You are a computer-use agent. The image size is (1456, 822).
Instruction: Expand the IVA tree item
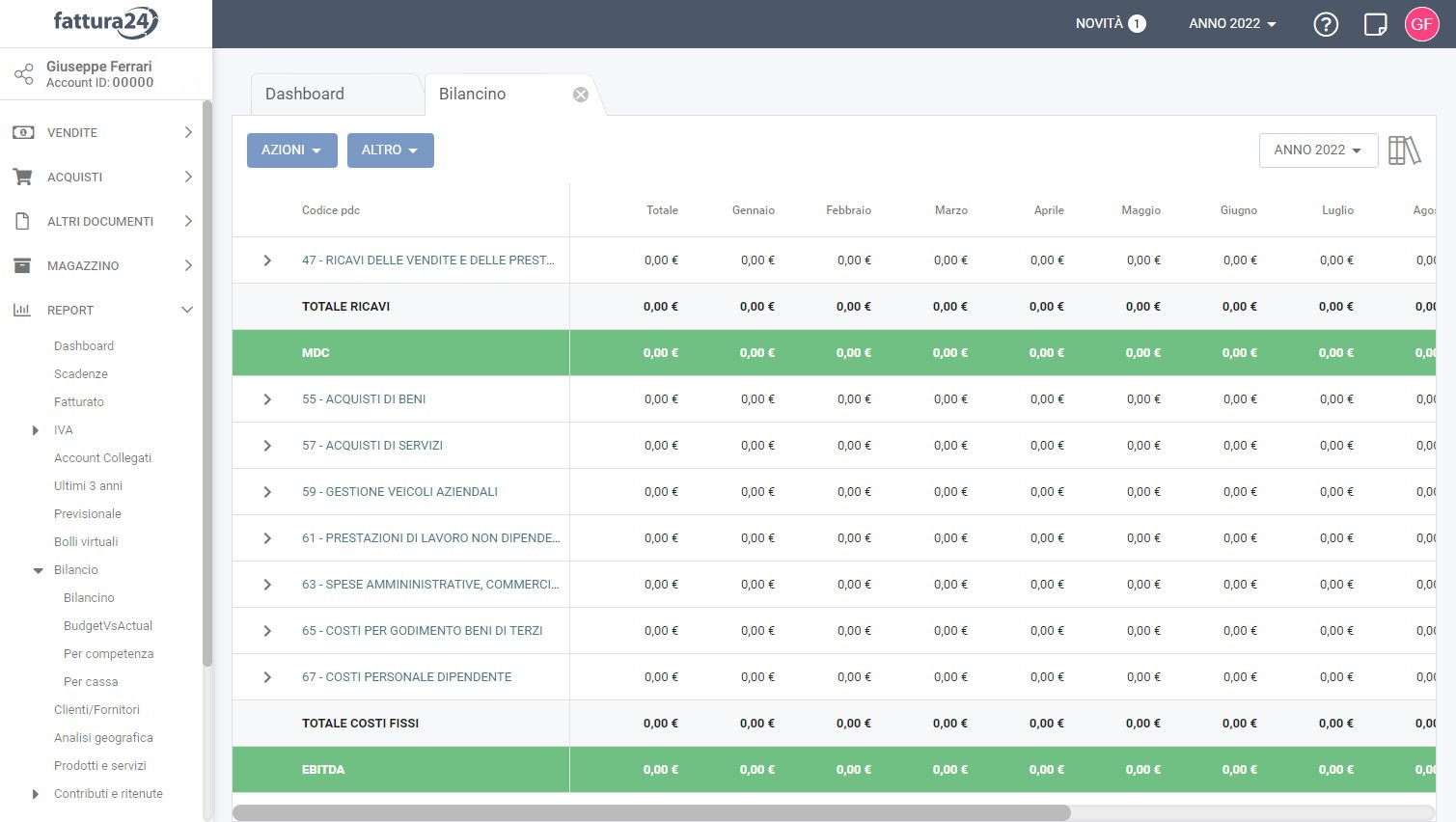[x=36, y=430]
